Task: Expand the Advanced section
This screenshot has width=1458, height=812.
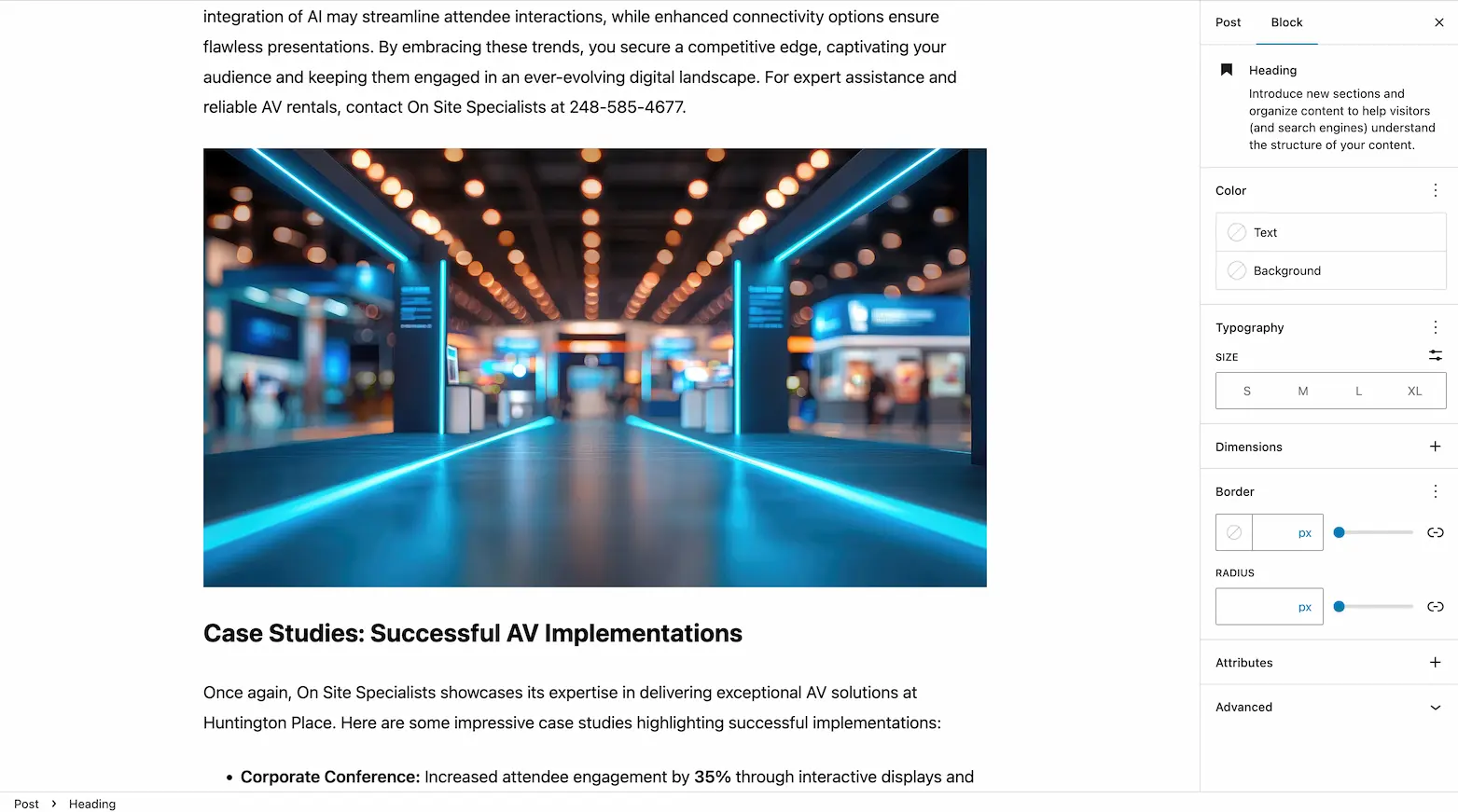Action: (x=1435, y=707)
